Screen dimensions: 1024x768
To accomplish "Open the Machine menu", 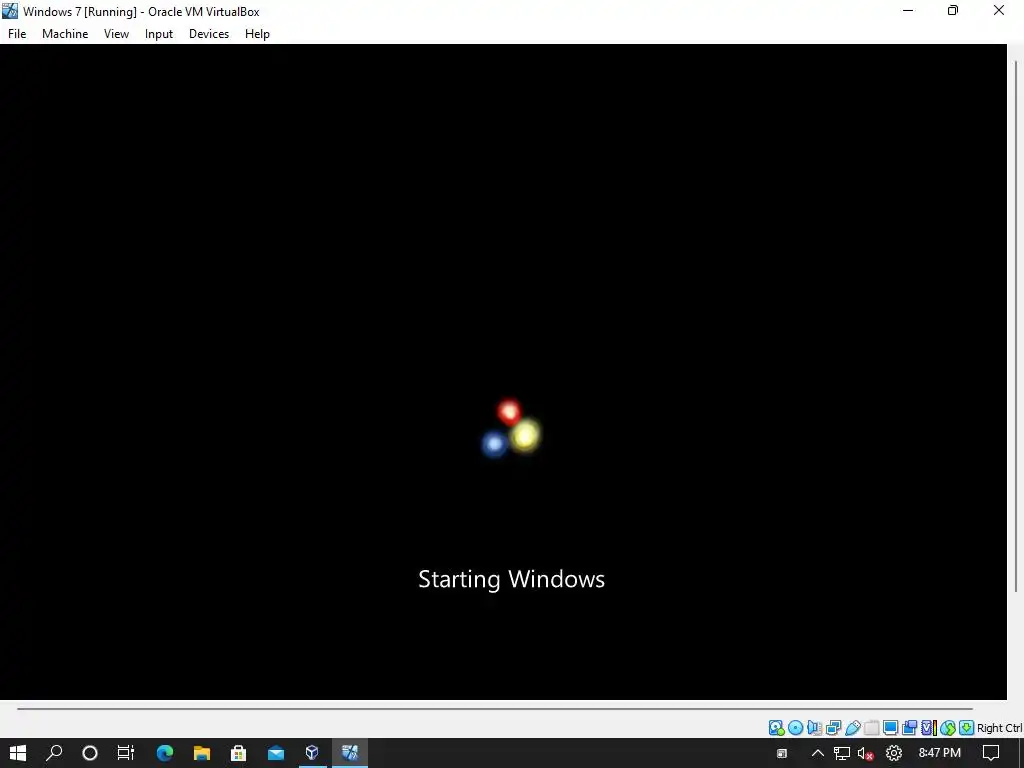I will coord(65,34).
